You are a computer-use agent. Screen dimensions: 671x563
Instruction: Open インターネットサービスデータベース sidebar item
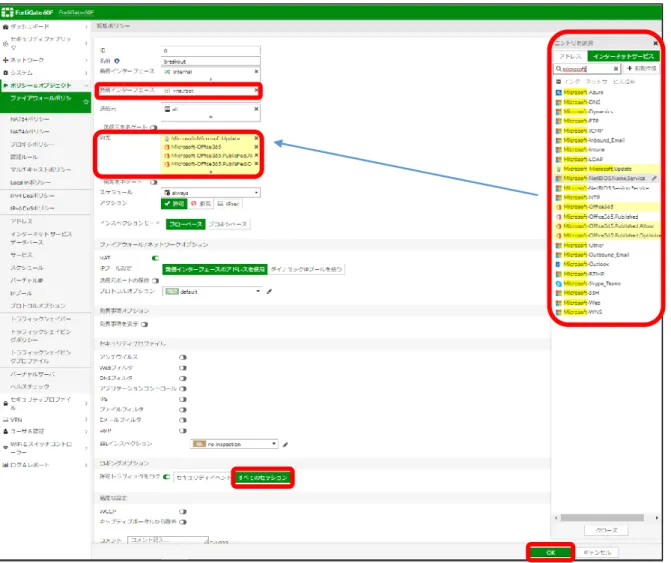coord(41,238)
